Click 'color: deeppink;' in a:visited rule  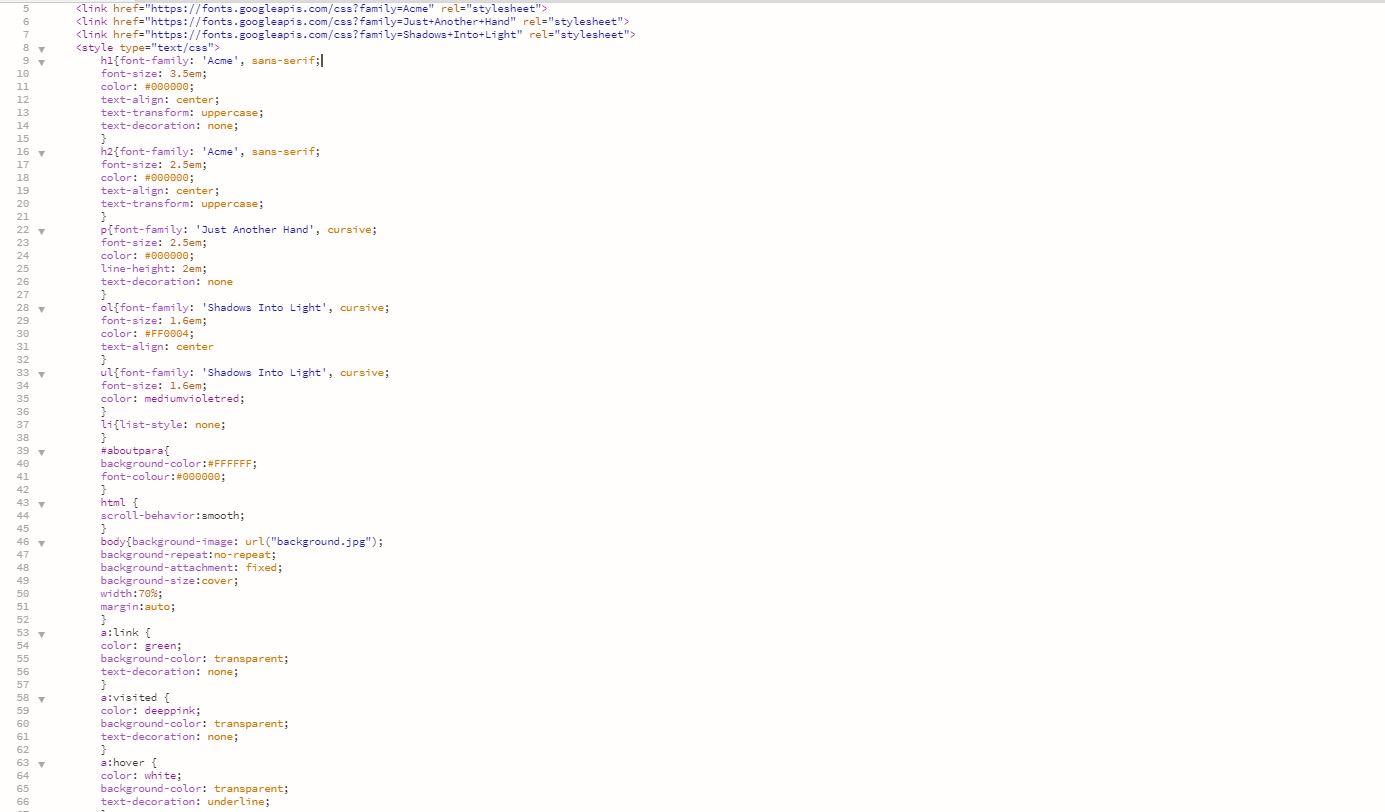pyautogui.click(x=151, y=711)
